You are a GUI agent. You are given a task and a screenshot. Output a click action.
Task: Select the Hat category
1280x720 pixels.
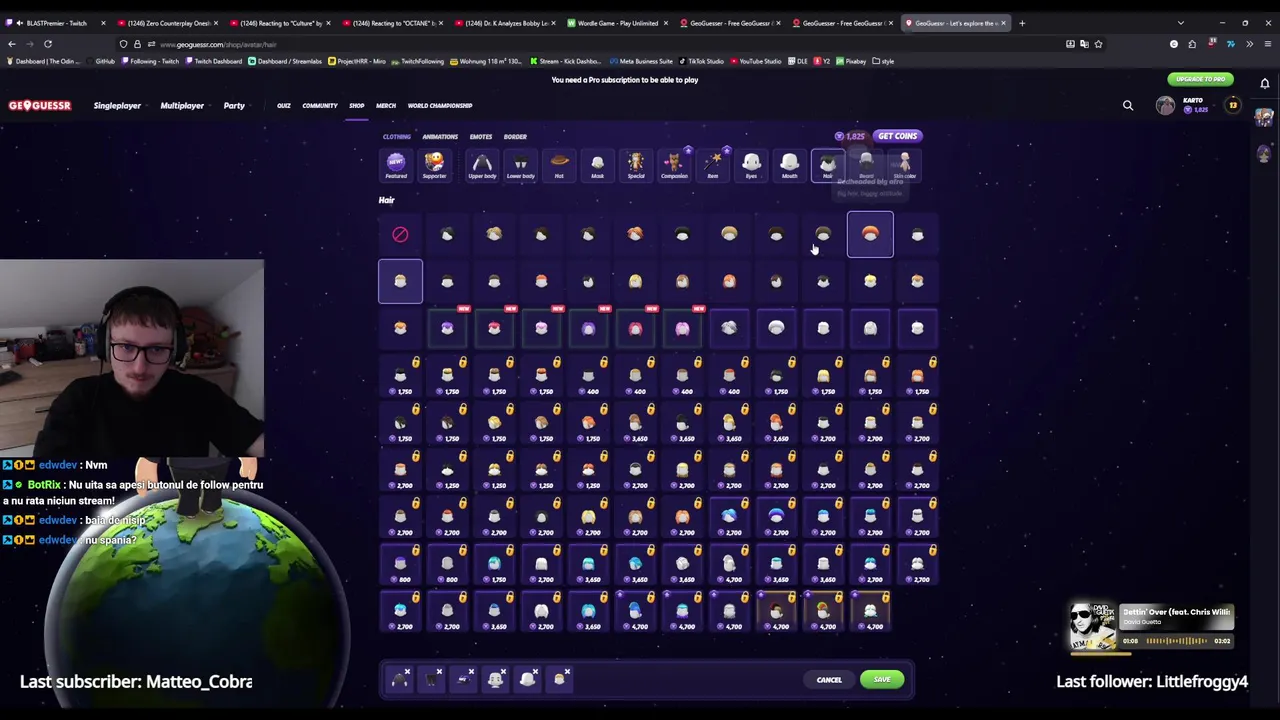pos(559,166)
